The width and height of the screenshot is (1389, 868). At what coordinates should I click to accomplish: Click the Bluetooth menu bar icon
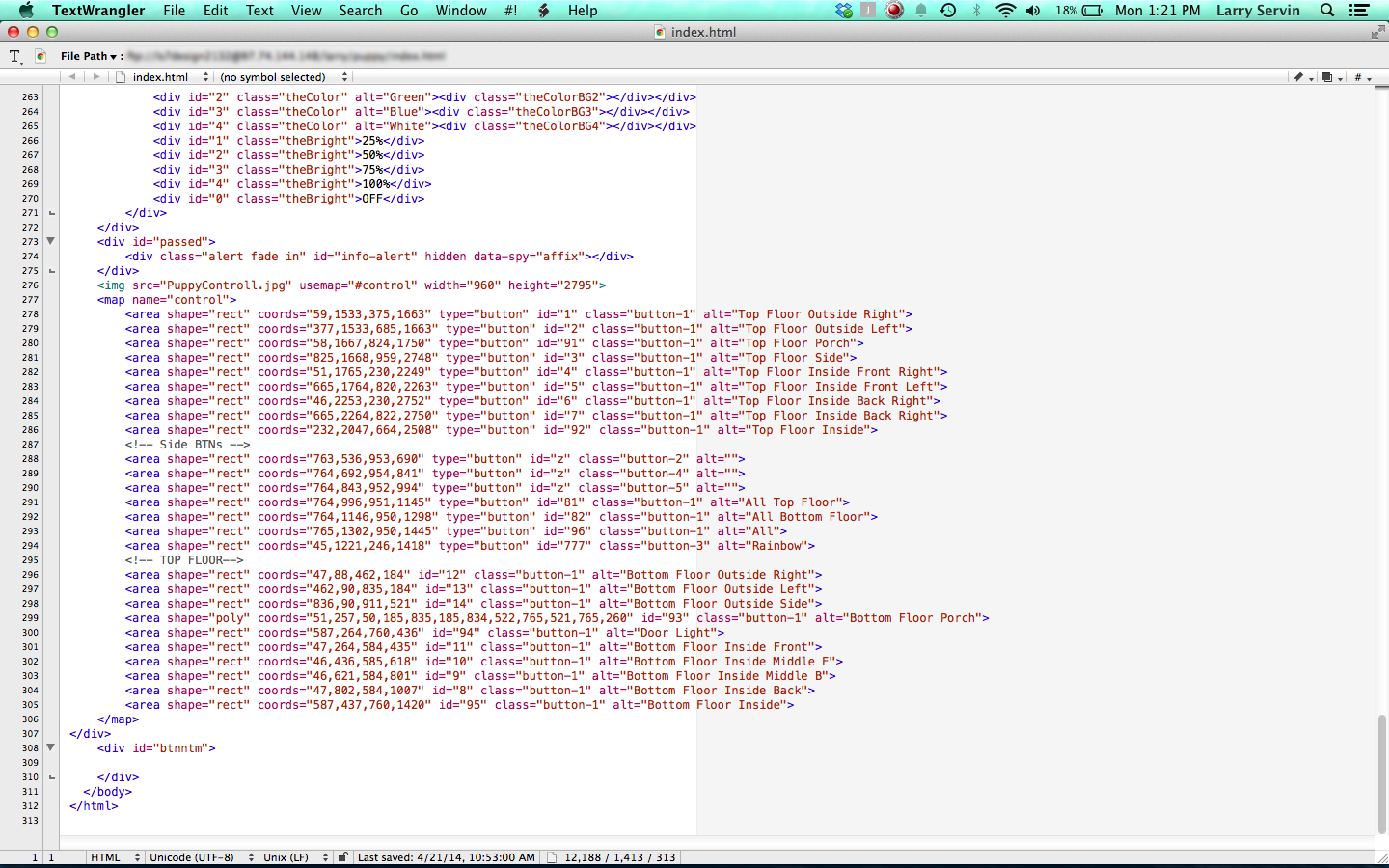[976, 11]
